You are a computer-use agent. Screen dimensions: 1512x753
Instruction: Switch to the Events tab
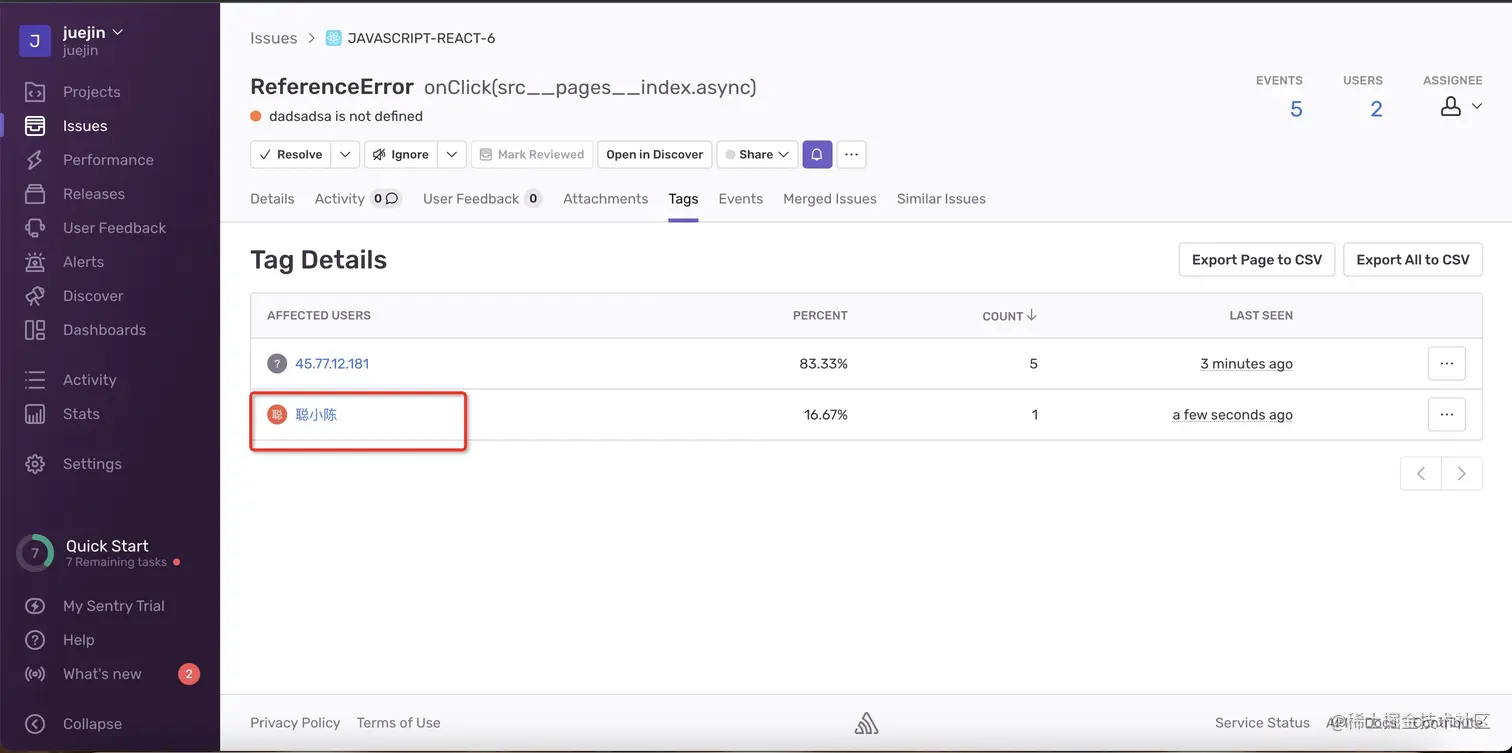point(740,199)
